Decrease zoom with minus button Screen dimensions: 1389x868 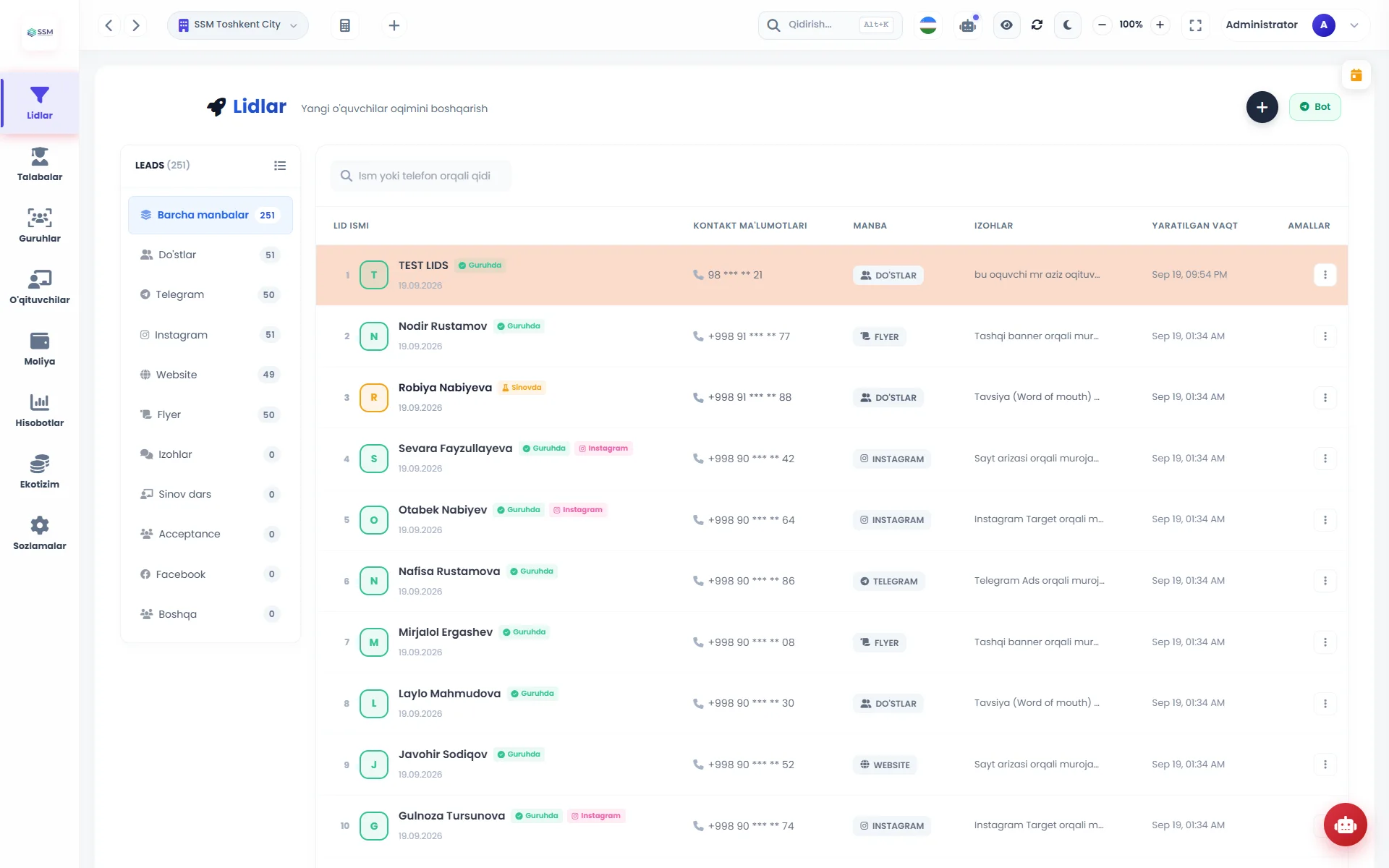point(1102,25)
